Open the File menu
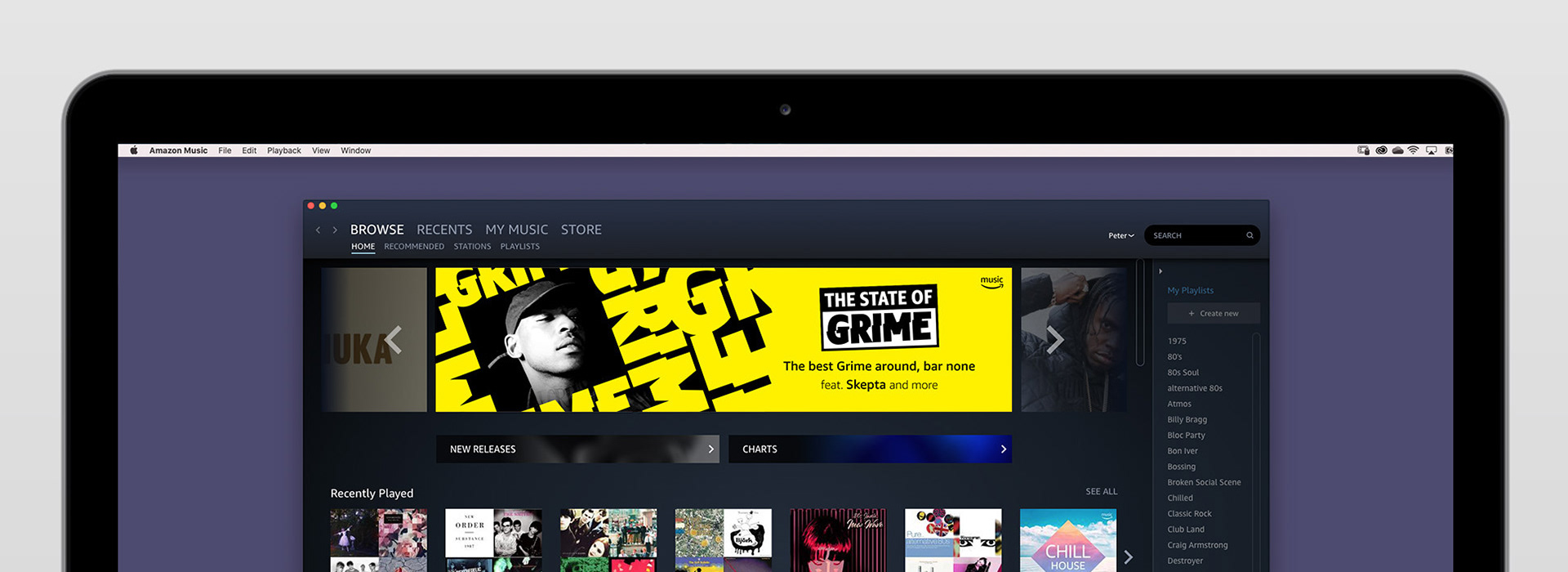Viewport: 1568px width, 572px height. tap(225, 150)
